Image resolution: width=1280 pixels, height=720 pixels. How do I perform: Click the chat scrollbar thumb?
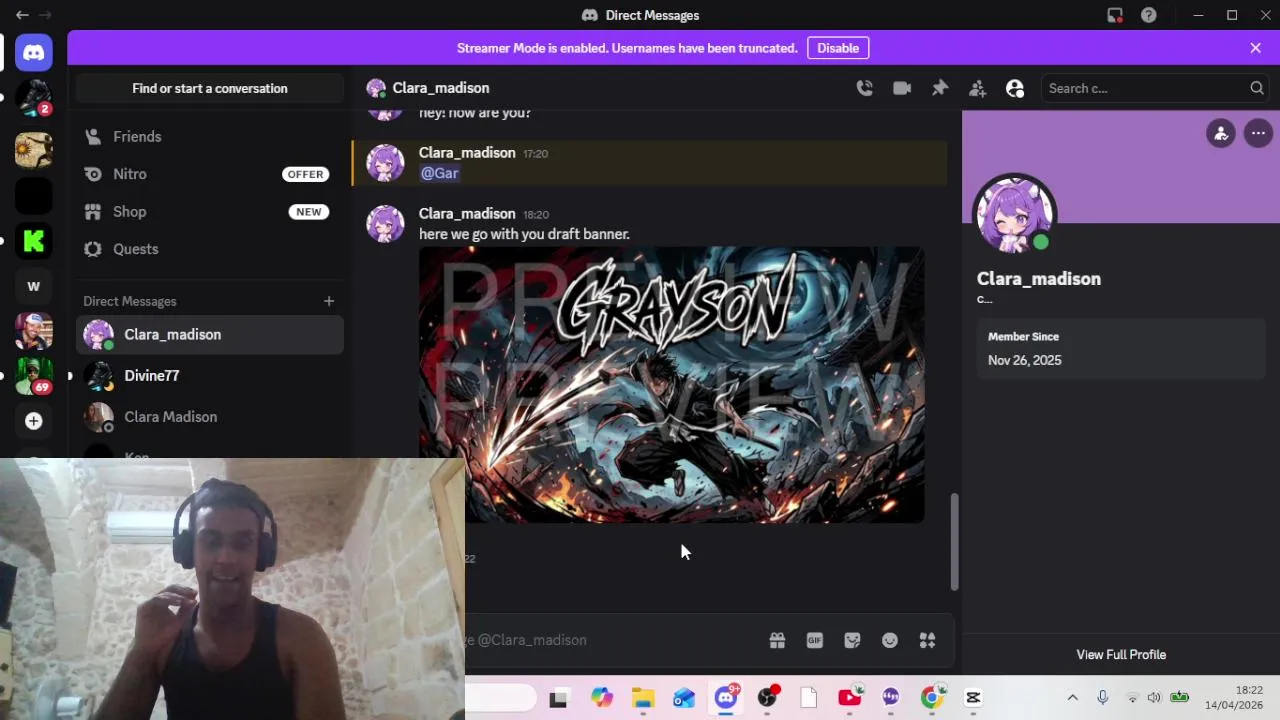point(955,541)
